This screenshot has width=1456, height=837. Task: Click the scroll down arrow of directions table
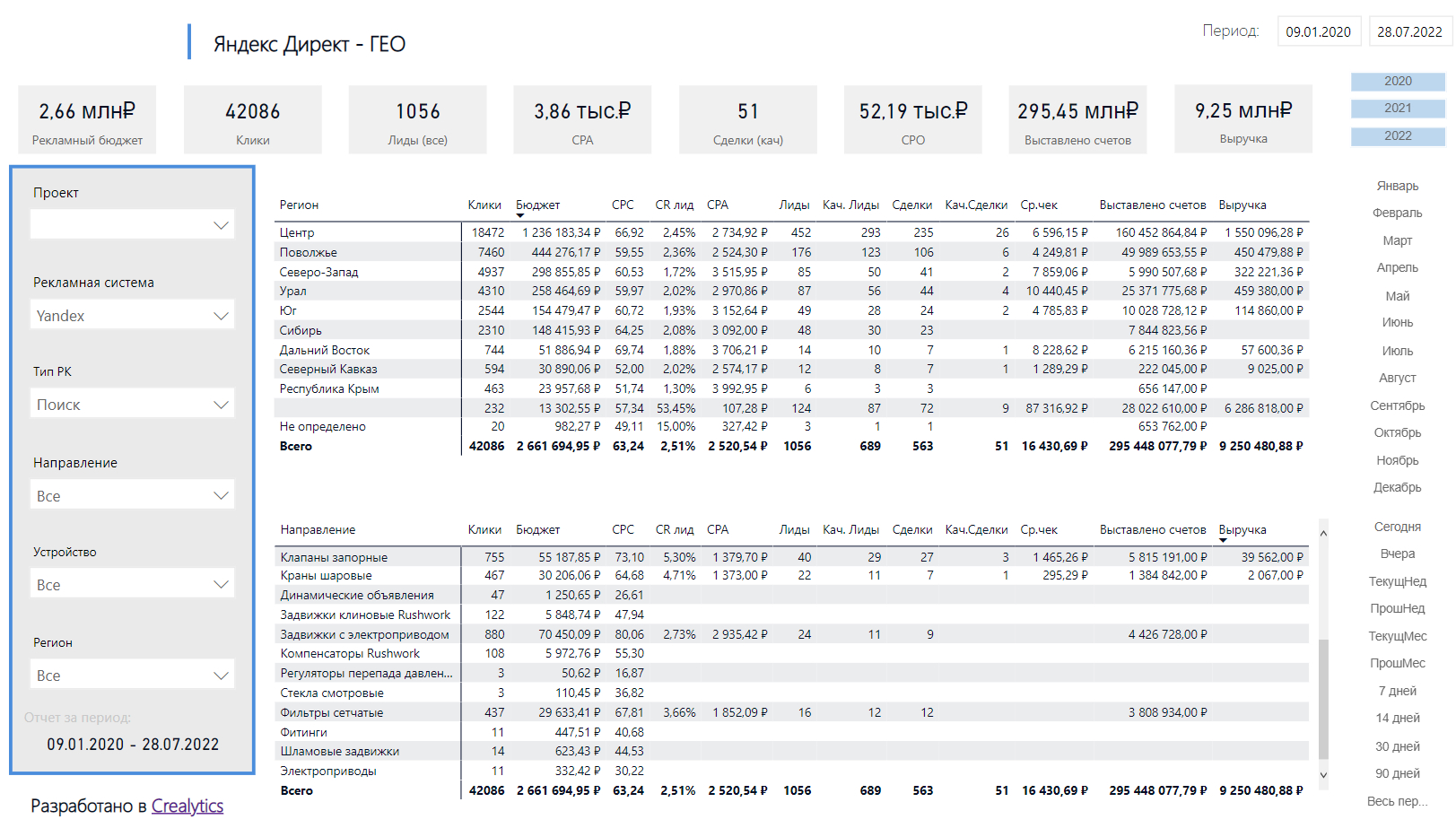[x=1323, y=774]
